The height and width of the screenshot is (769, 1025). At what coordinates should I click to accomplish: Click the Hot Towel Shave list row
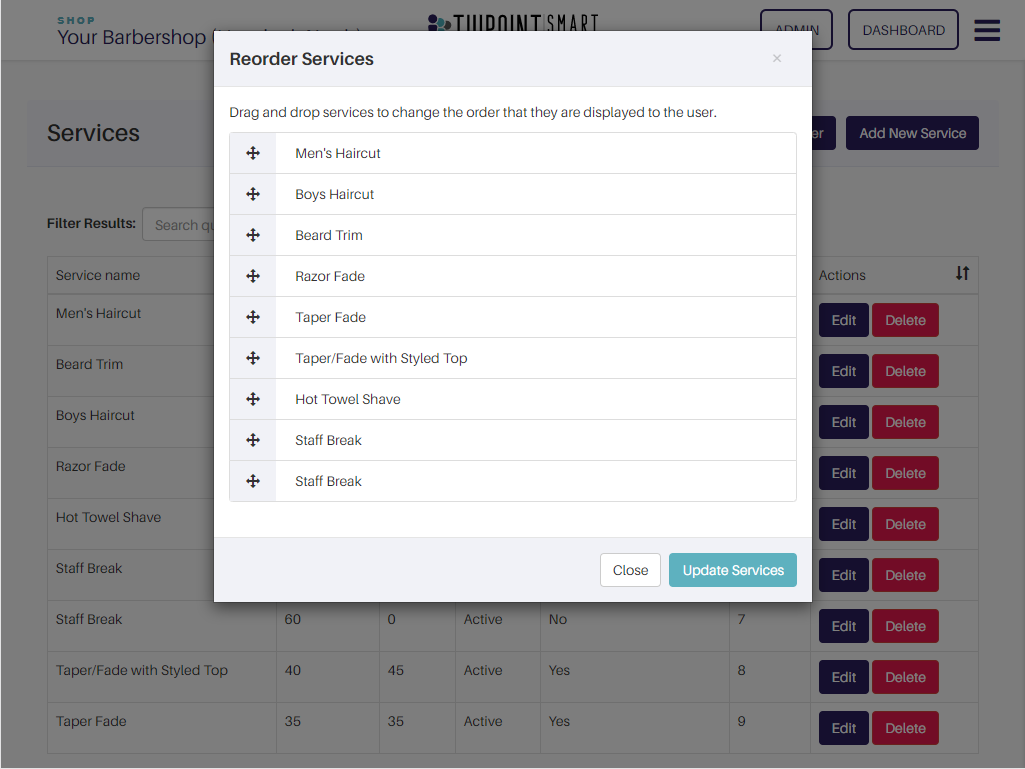[x=513, y=400]
